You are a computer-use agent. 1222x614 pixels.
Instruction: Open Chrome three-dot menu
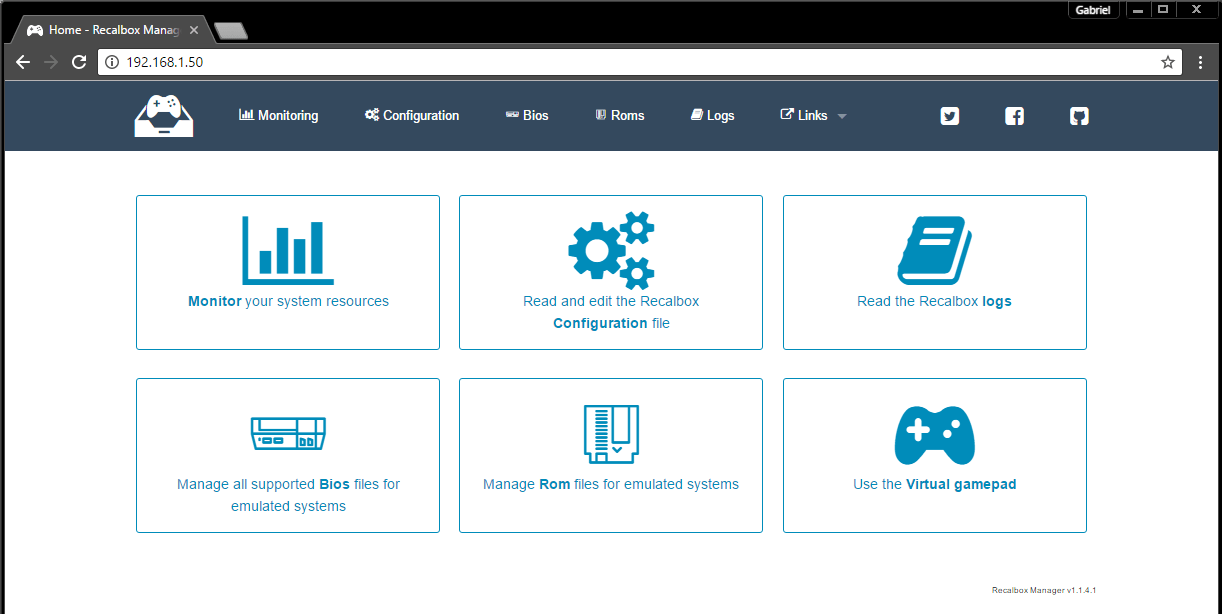(1201, 62)
